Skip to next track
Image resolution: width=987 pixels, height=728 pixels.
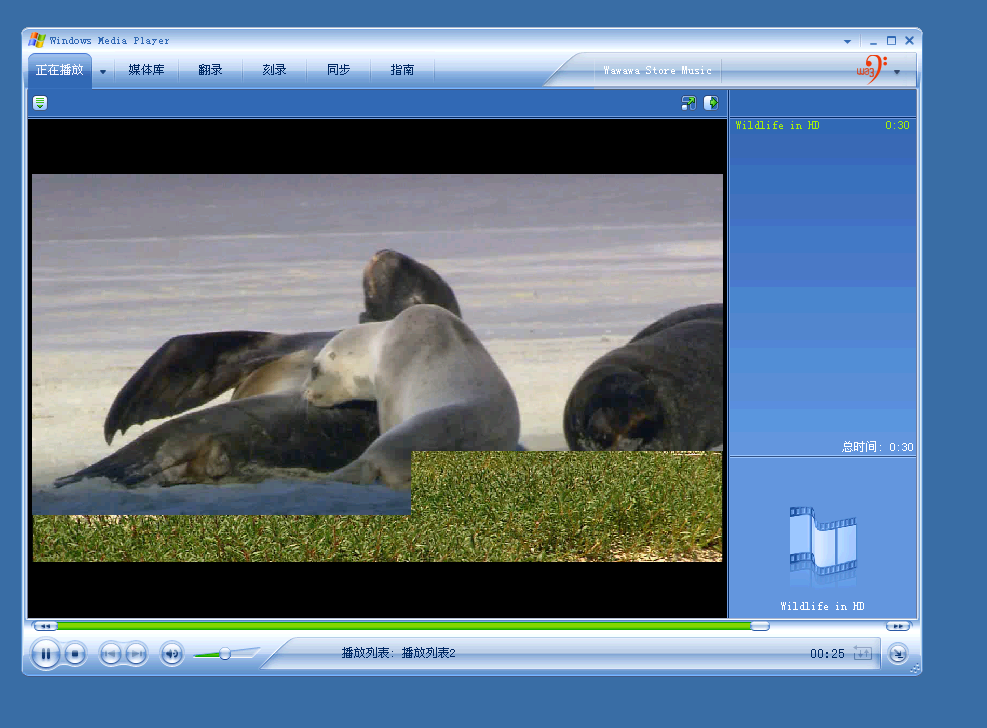(x=136, y=654)
